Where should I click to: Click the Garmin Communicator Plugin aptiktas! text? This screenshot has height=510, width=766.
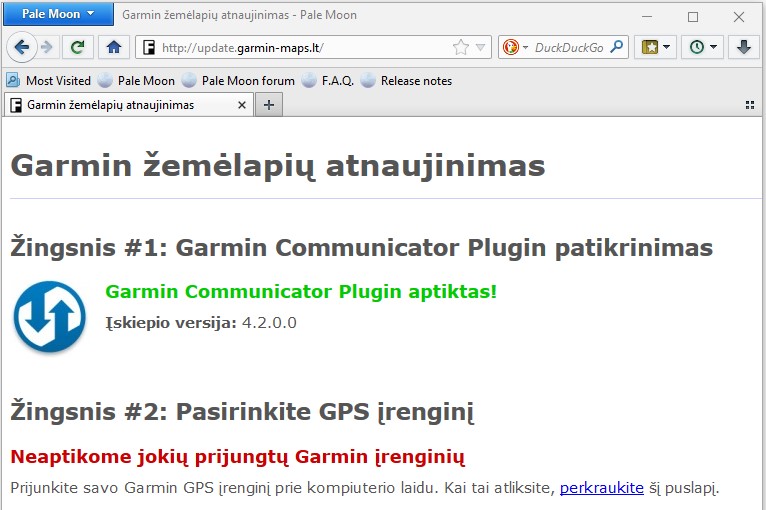[x=301, y=292]
